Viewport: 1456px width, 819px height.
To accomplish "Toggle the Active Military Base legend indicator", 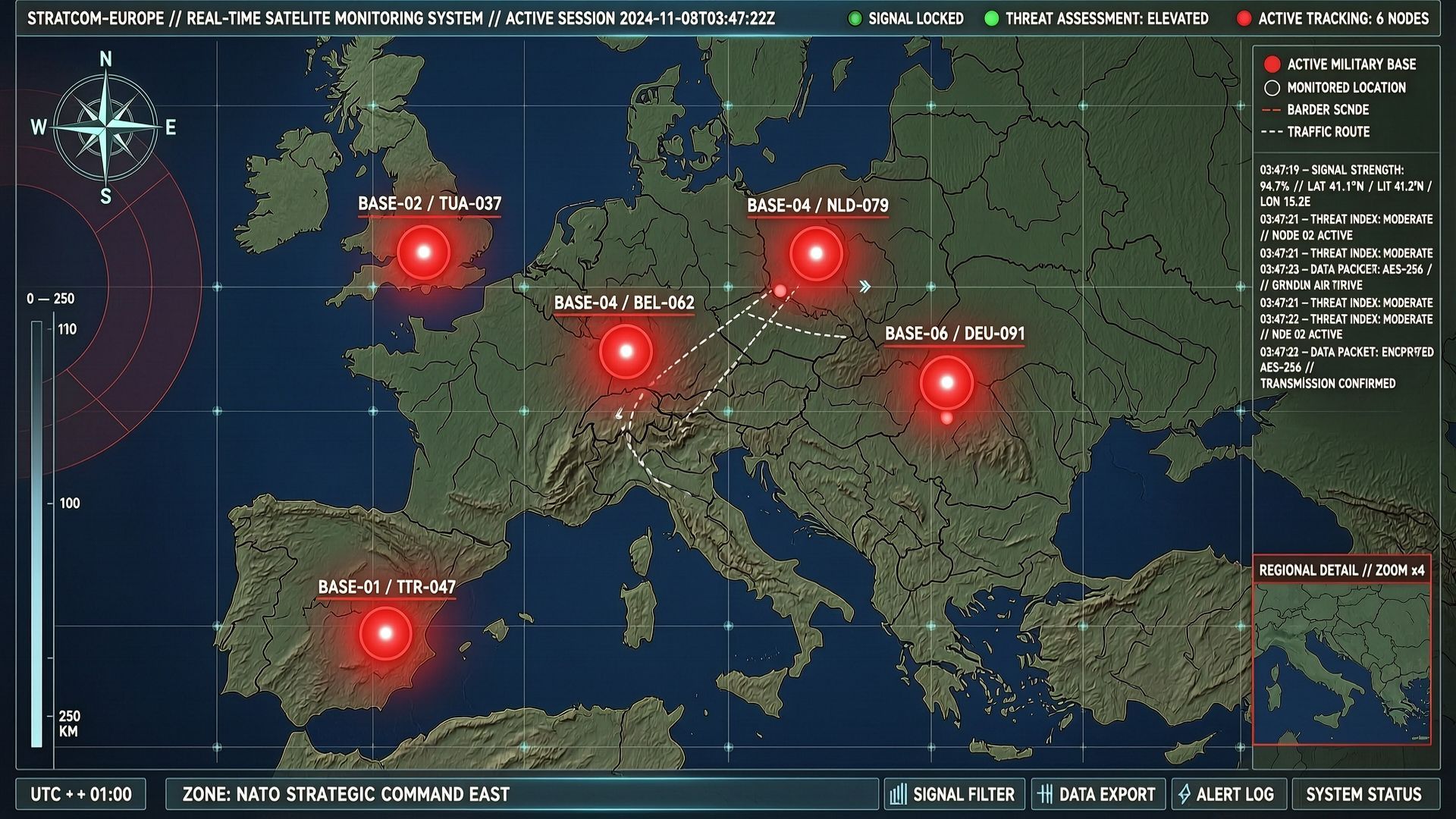I will (1272, 64).
